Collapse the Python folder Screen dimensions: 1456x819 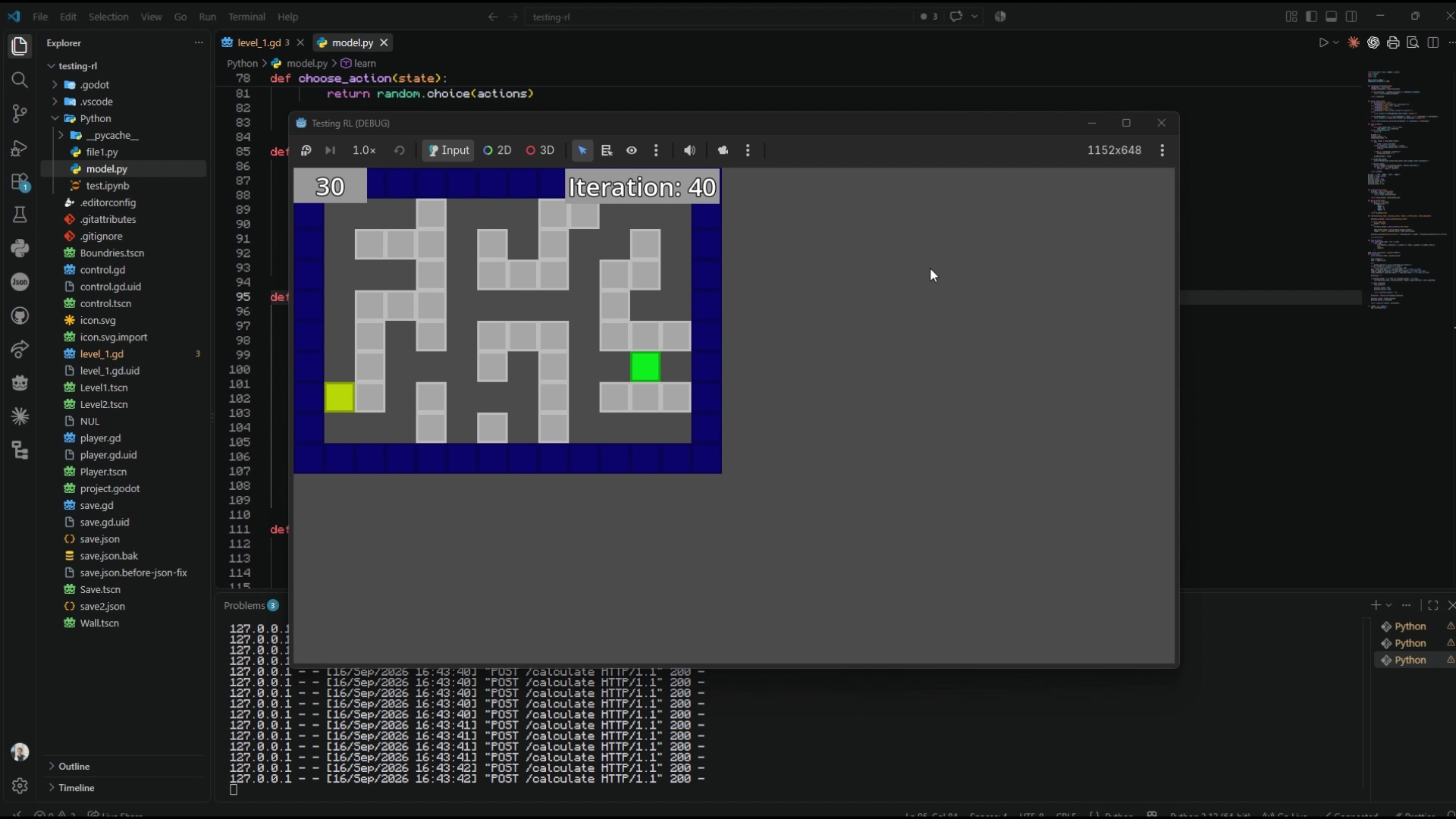point(95,118)
